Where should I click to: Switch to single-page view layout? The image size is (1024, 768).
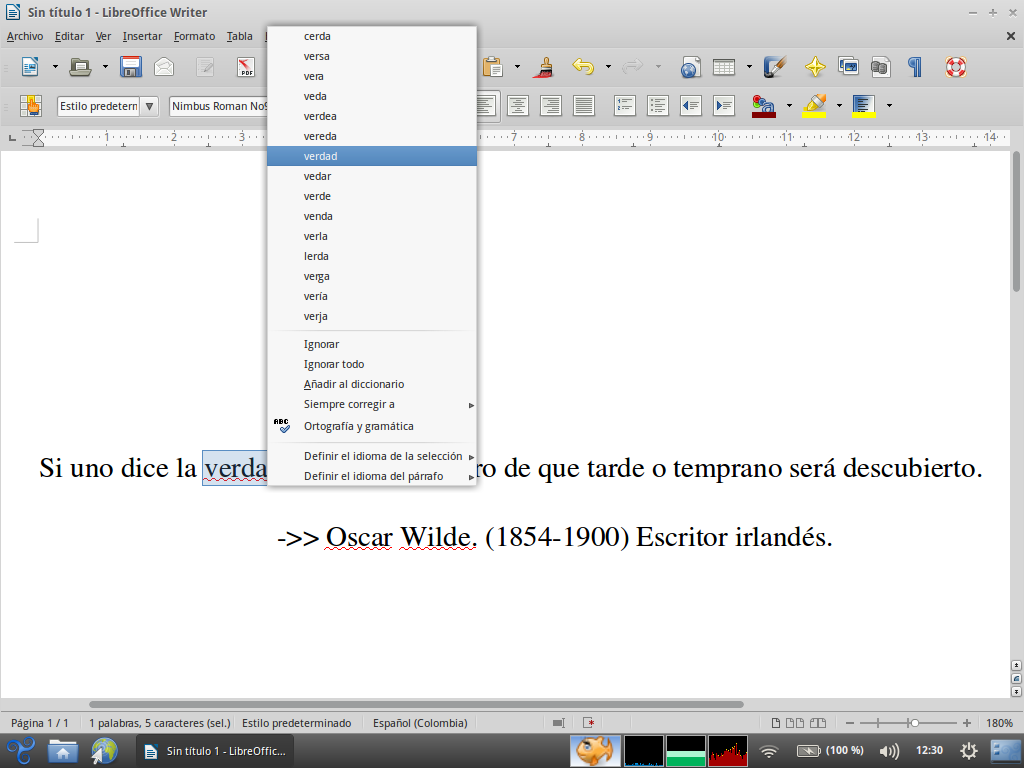pyautogui.click(x=776, y=723)
